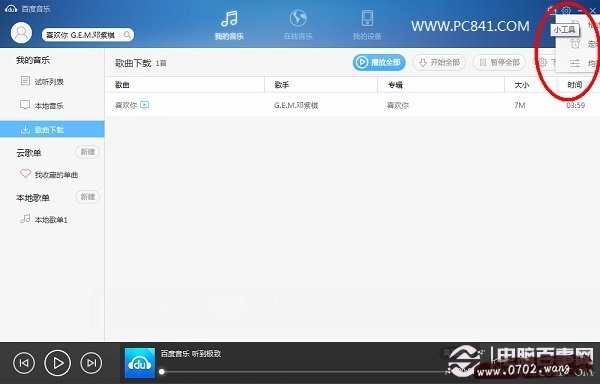The height and width of the screenshot is (384, 600).
Task: Click album 喜欢你 cell
Action: 398,105
